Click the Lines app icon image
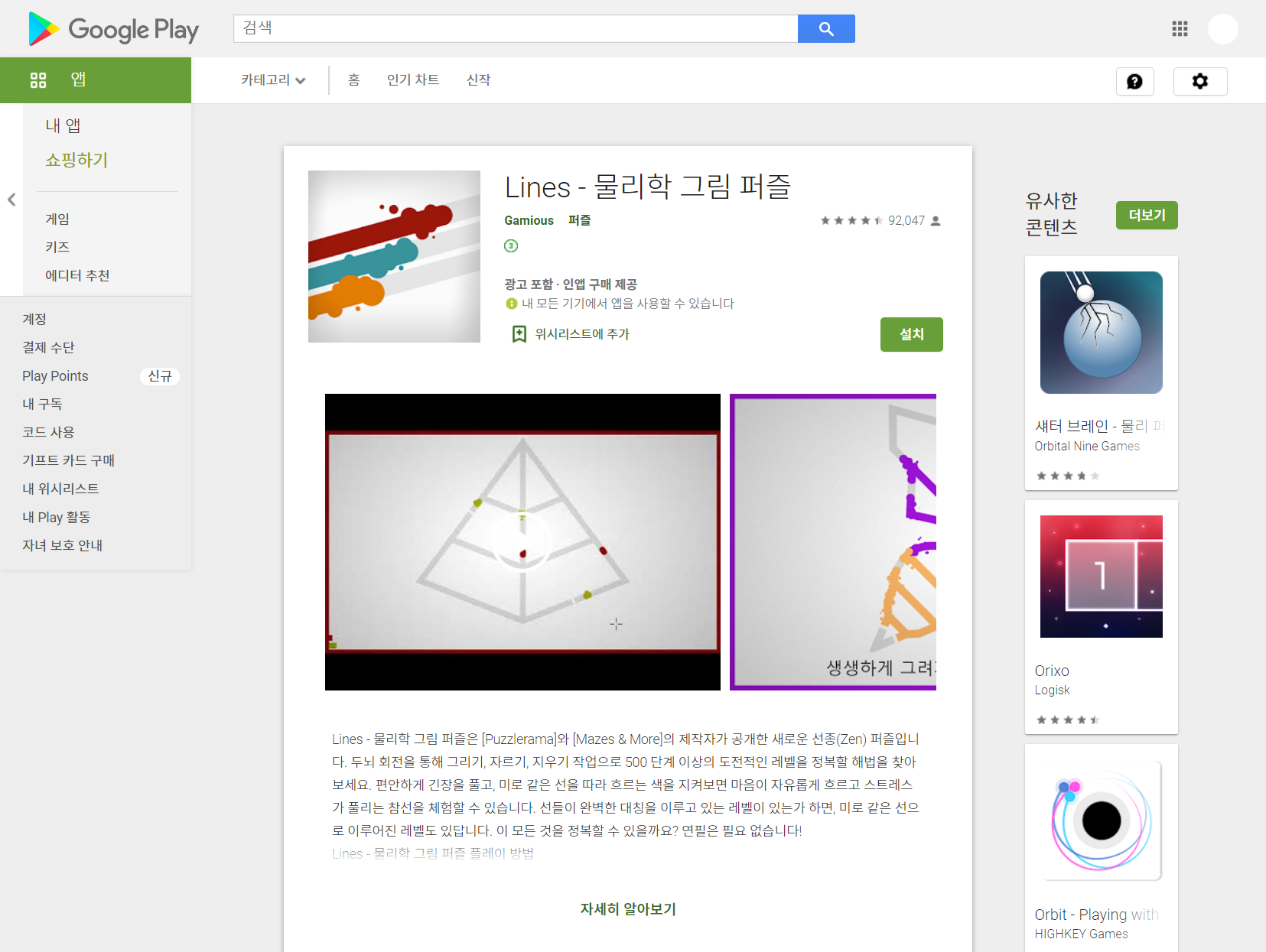Image resolution: width=1266 pixels, height=952 pixels. click(x=394, y=256)
